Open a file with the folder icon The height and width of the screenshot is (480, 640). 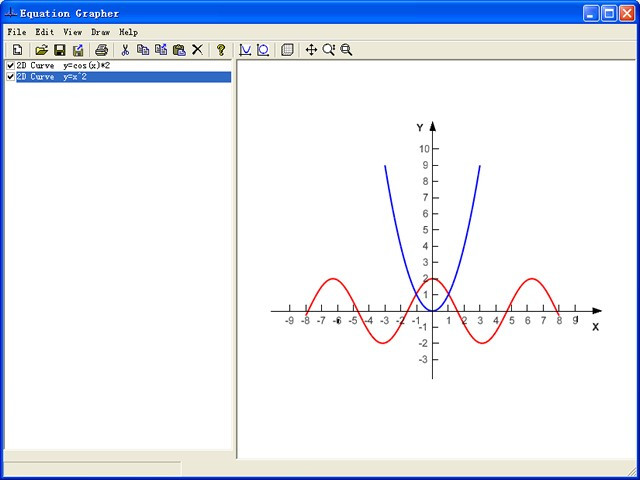41,50
